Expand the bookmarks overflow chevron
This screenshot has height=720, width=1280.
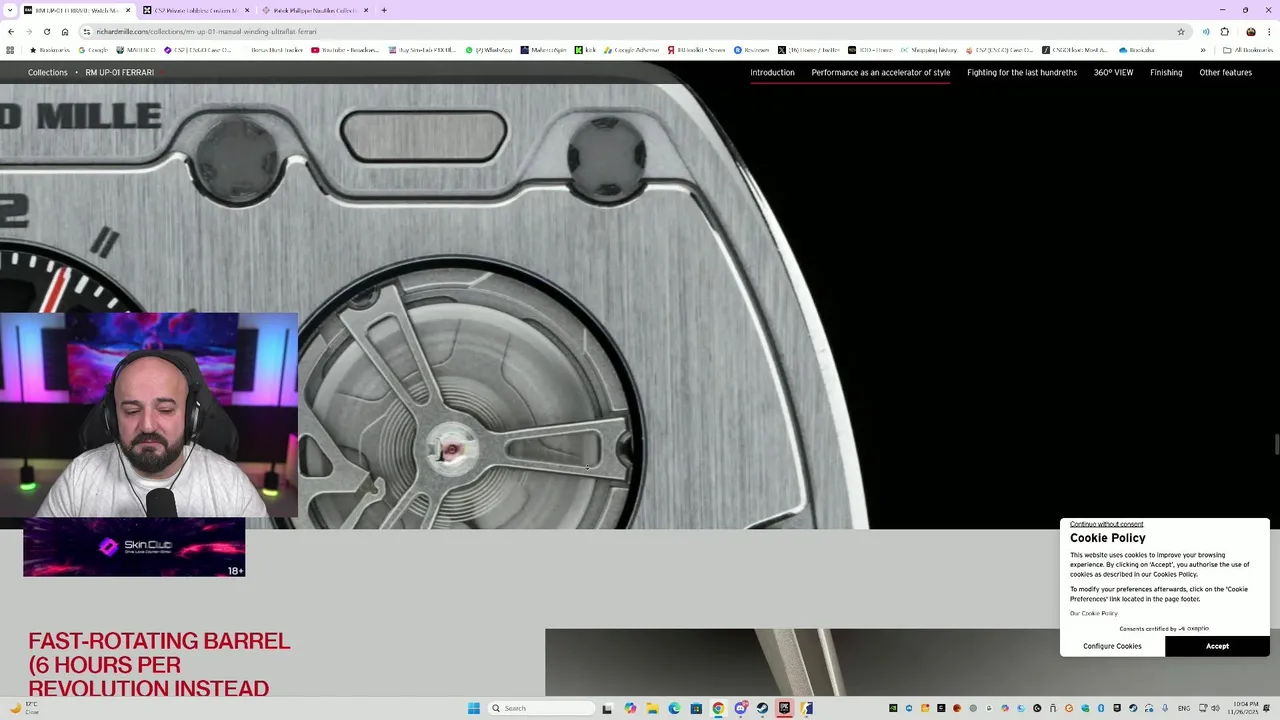1203,50
